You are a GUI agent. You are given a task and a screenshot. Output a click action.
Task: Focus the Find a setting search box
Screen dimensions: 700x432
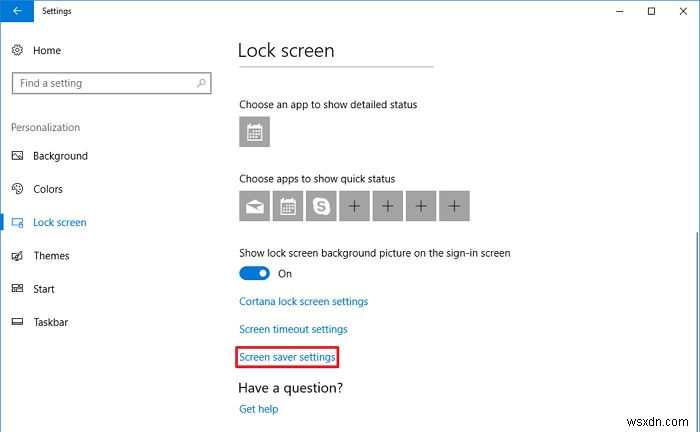point(105,83)
